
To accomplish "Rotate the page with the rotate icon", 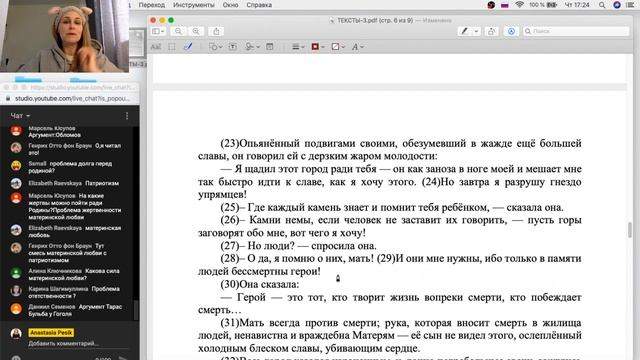I will 491,31.
